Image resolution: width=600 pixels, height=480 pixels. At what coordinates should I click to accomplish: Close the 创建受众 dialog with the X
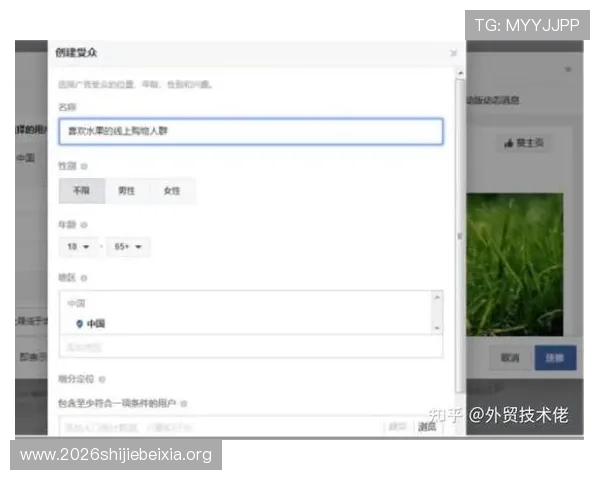coord(453,53)
